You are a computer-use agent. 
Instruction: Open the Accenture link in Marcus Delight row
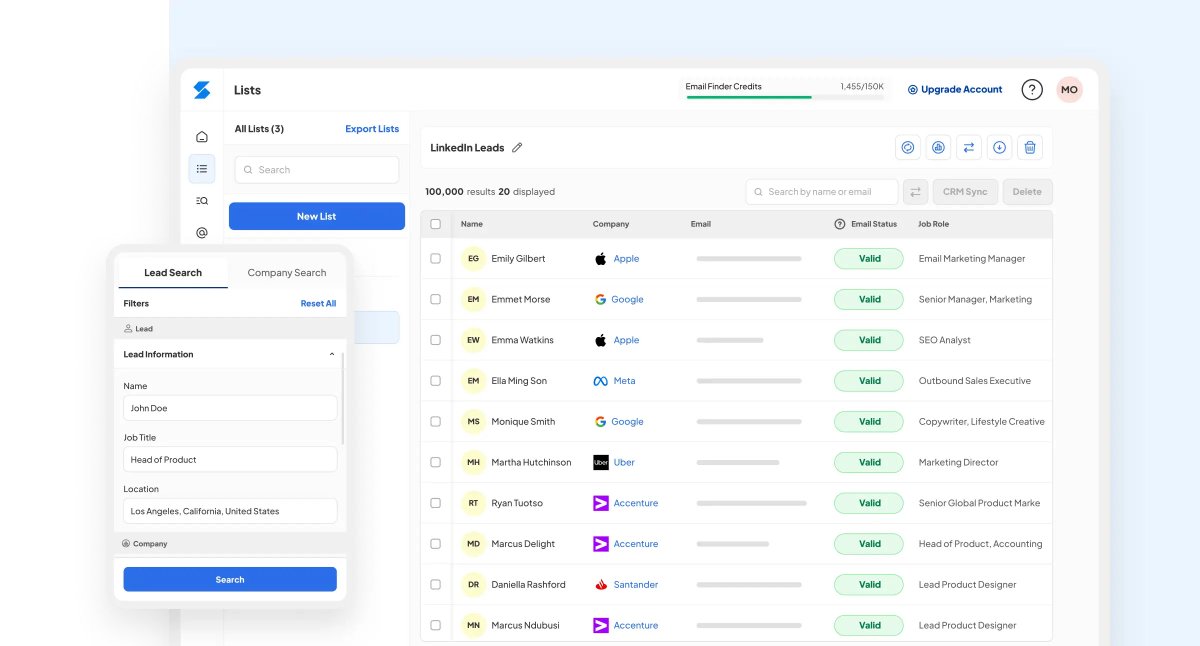636,544
